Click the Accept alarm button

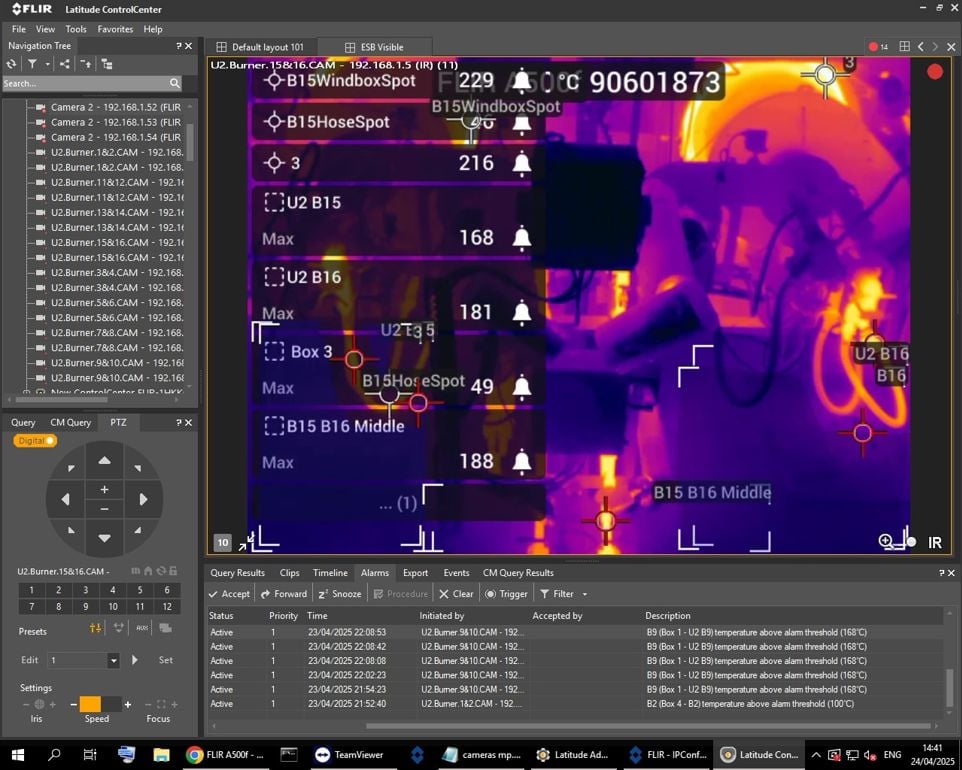point(229,594)
